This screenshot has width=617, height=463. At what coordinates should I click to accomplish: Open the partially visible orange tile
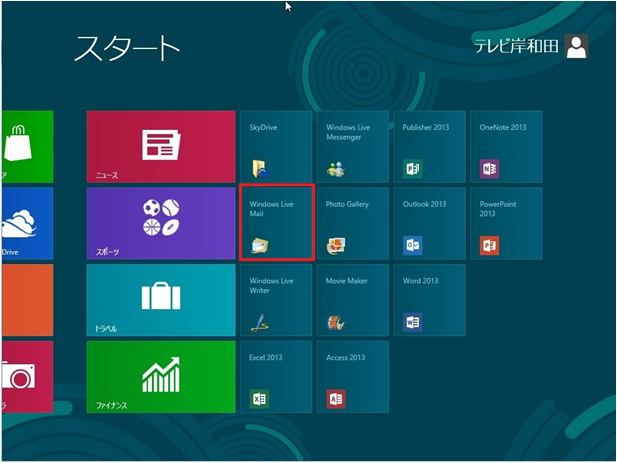click(28, 300)
